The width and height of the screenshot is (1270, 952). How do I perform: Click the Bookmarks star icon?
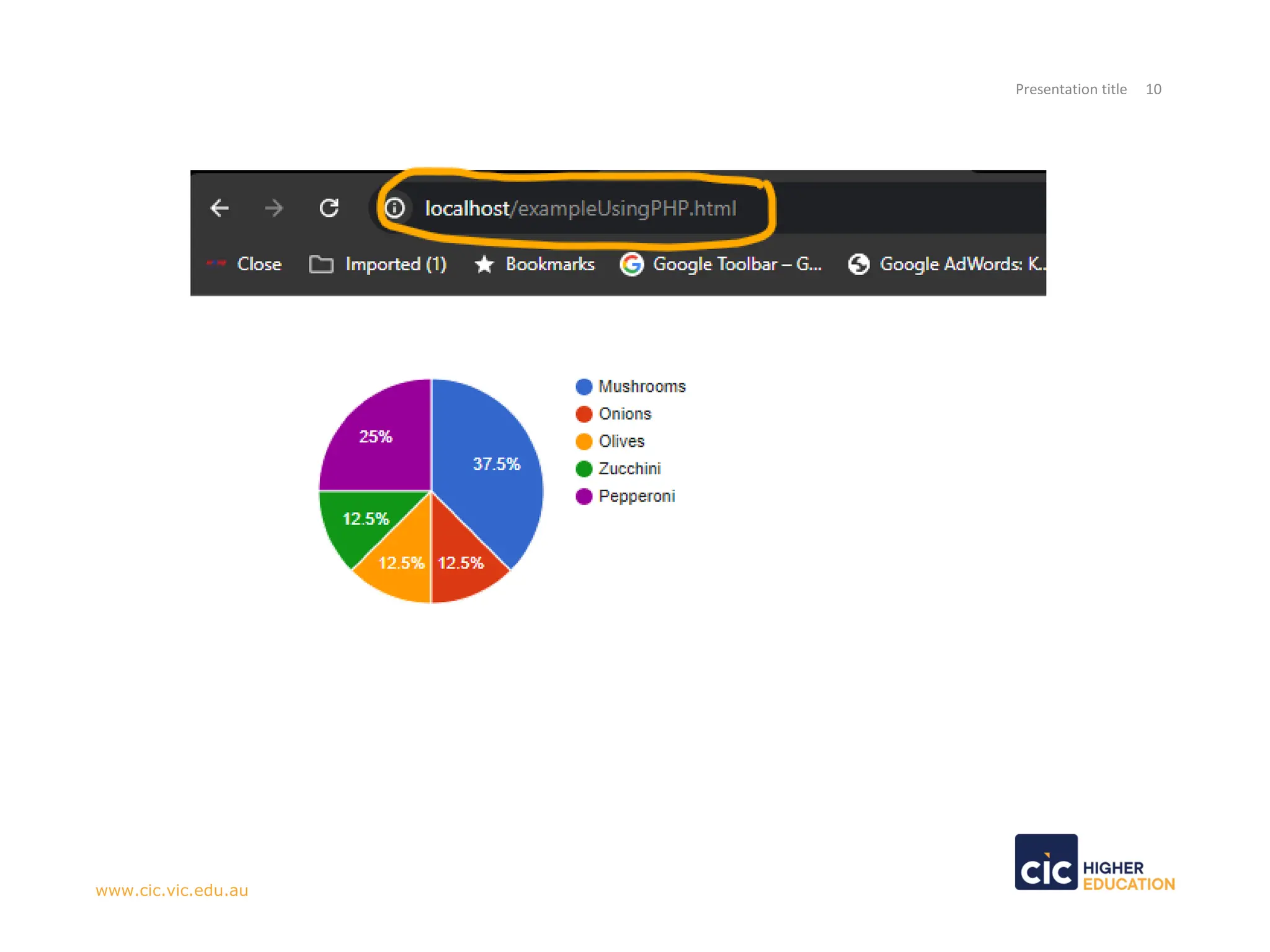click(x=484, y=265)
